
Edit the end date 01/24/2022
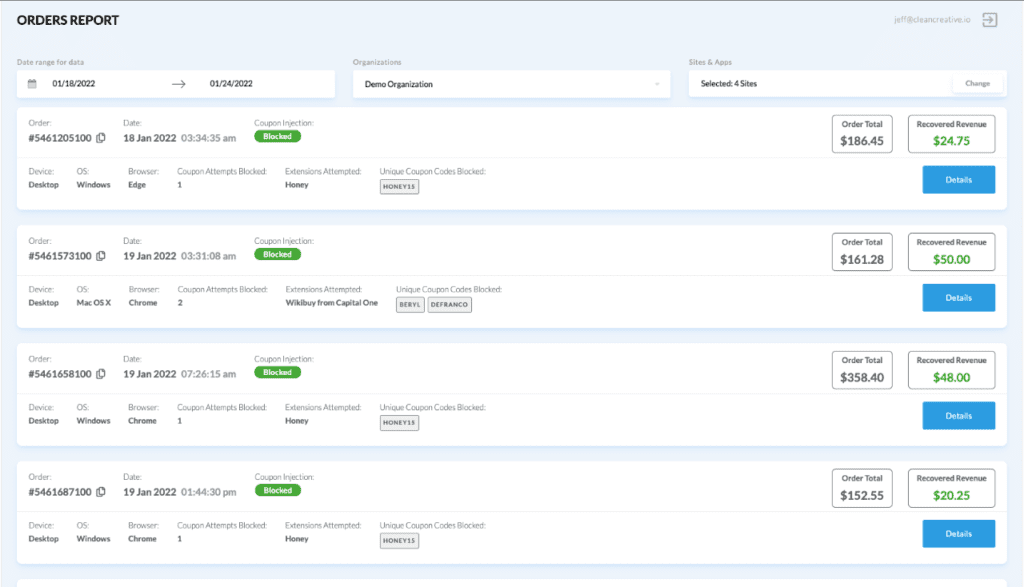(231, 84)
